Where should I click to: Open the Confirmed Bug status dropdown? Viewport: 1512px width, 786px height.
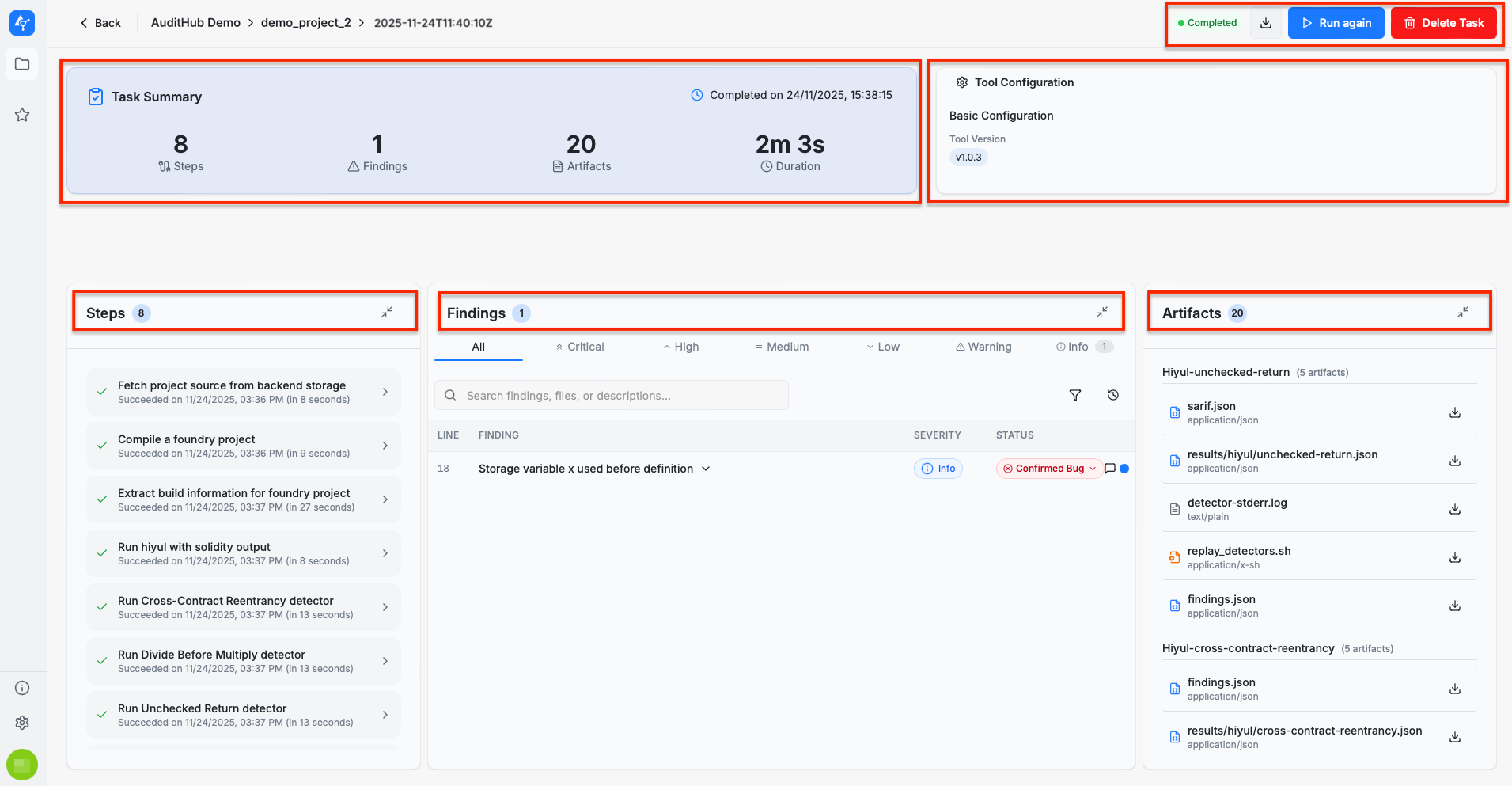coord(1049,469)
